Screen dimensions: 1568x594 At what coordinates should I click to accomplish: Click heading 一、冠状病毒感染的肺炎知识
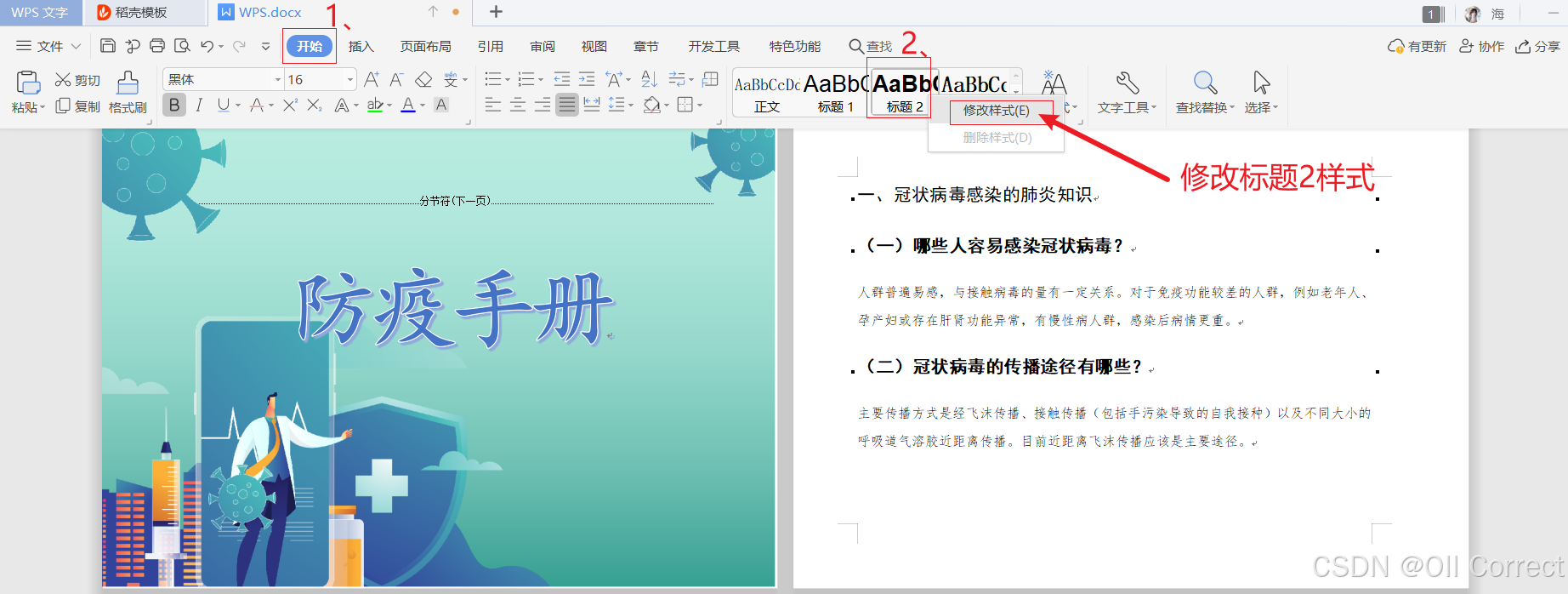(x=974, y=195)
